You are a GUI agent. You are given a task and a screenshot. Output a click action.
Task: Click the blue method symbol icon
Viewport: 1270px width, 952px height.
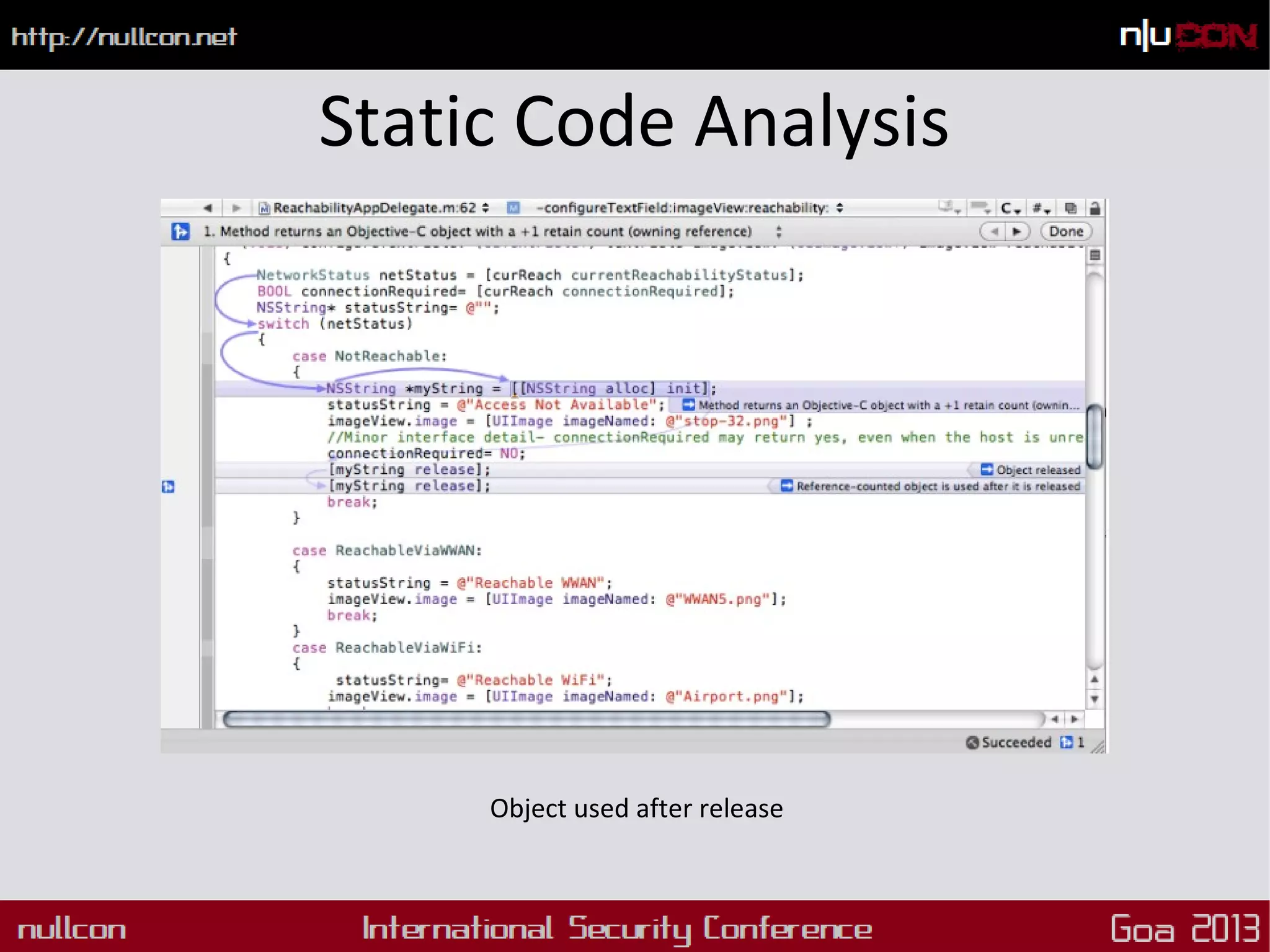[x=513, y=208]
